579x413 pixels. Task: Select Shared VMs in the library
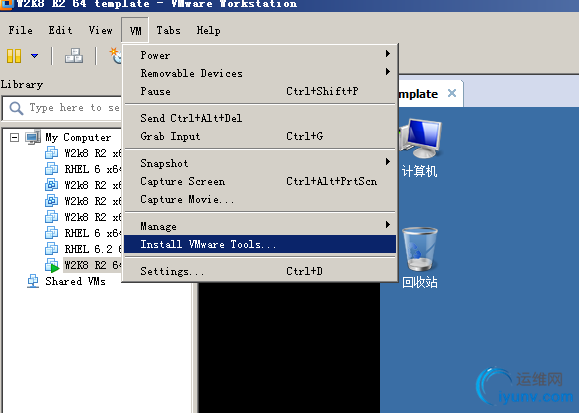click(75, 281)
